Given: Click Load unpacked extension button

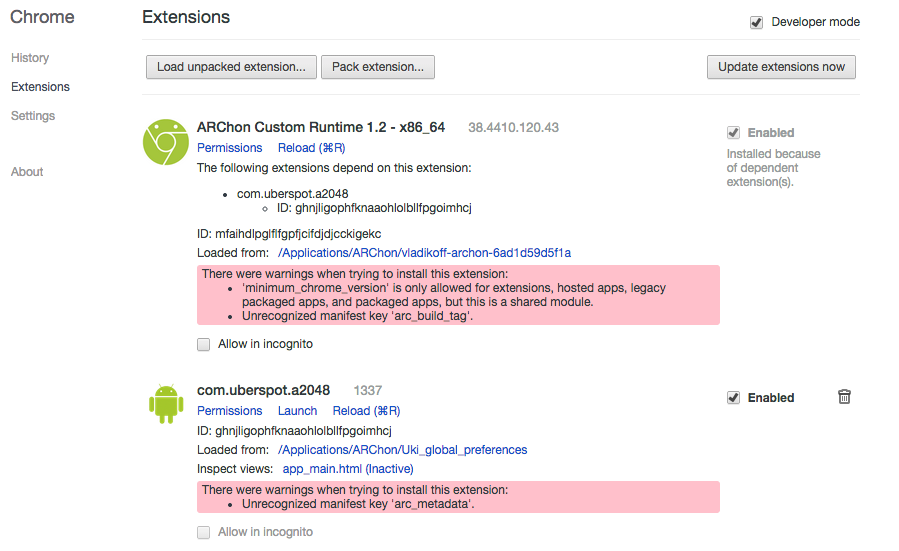Looking at the screenshot, I should click(231, 67).
